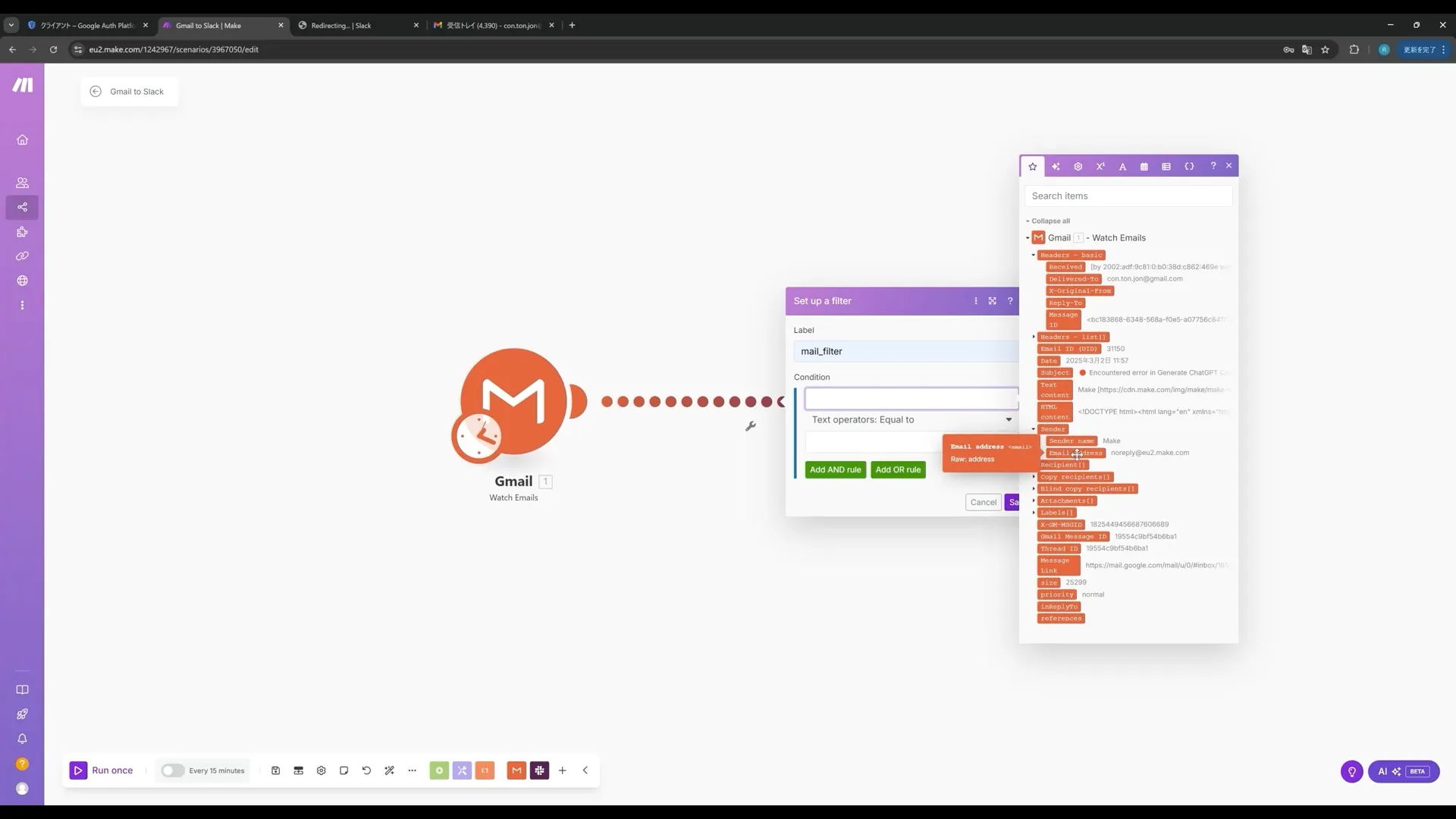Open the text and binary functions tab

[1122, 166]
